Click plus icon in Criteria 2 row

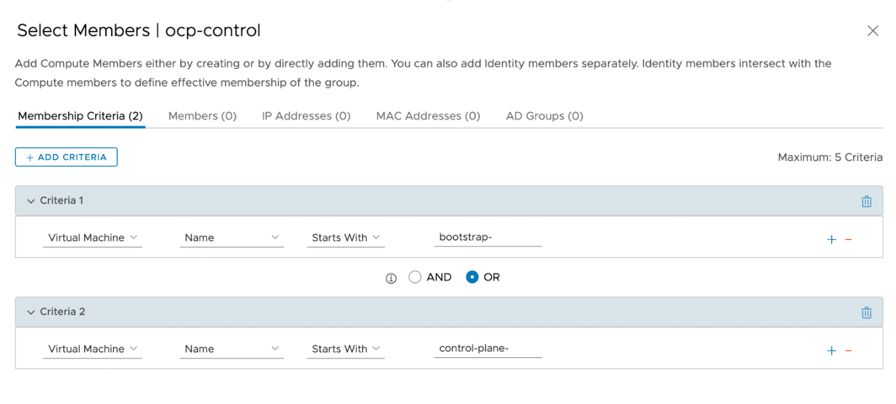pyautogui.click(x=831, y=350)
